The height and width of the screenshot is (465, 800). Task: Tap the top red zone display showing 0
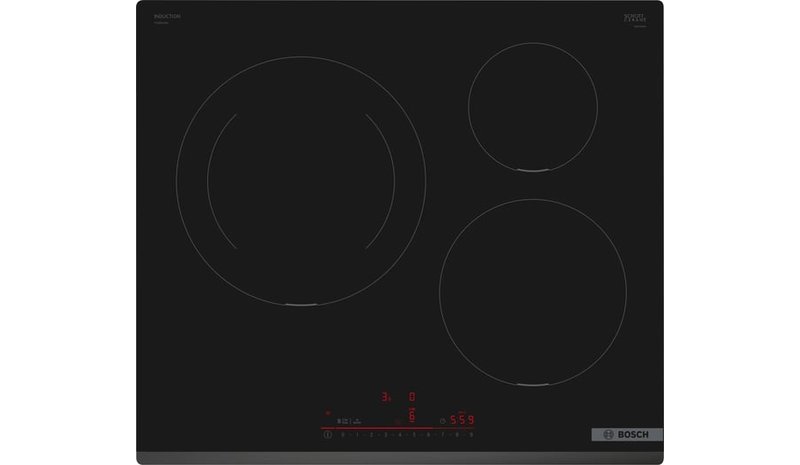click(x=412, y=397)
